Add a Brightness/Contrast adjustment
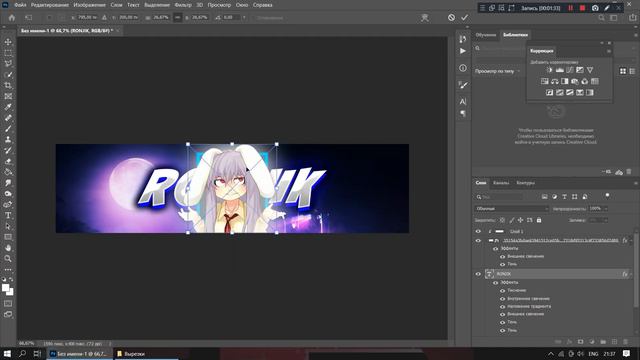Screen dimensions: 640x360 click(549, 70)
